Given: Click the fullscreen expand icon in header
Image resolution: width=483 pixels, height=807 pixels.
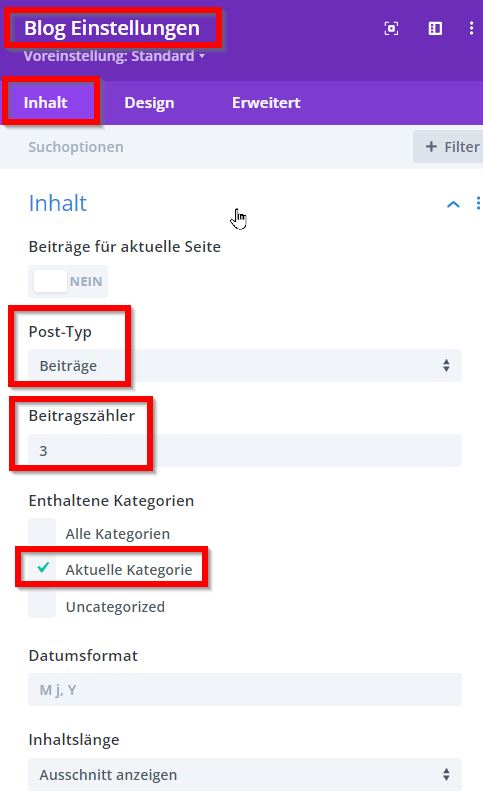Looking at the screenshot, I should coord(391,29).
